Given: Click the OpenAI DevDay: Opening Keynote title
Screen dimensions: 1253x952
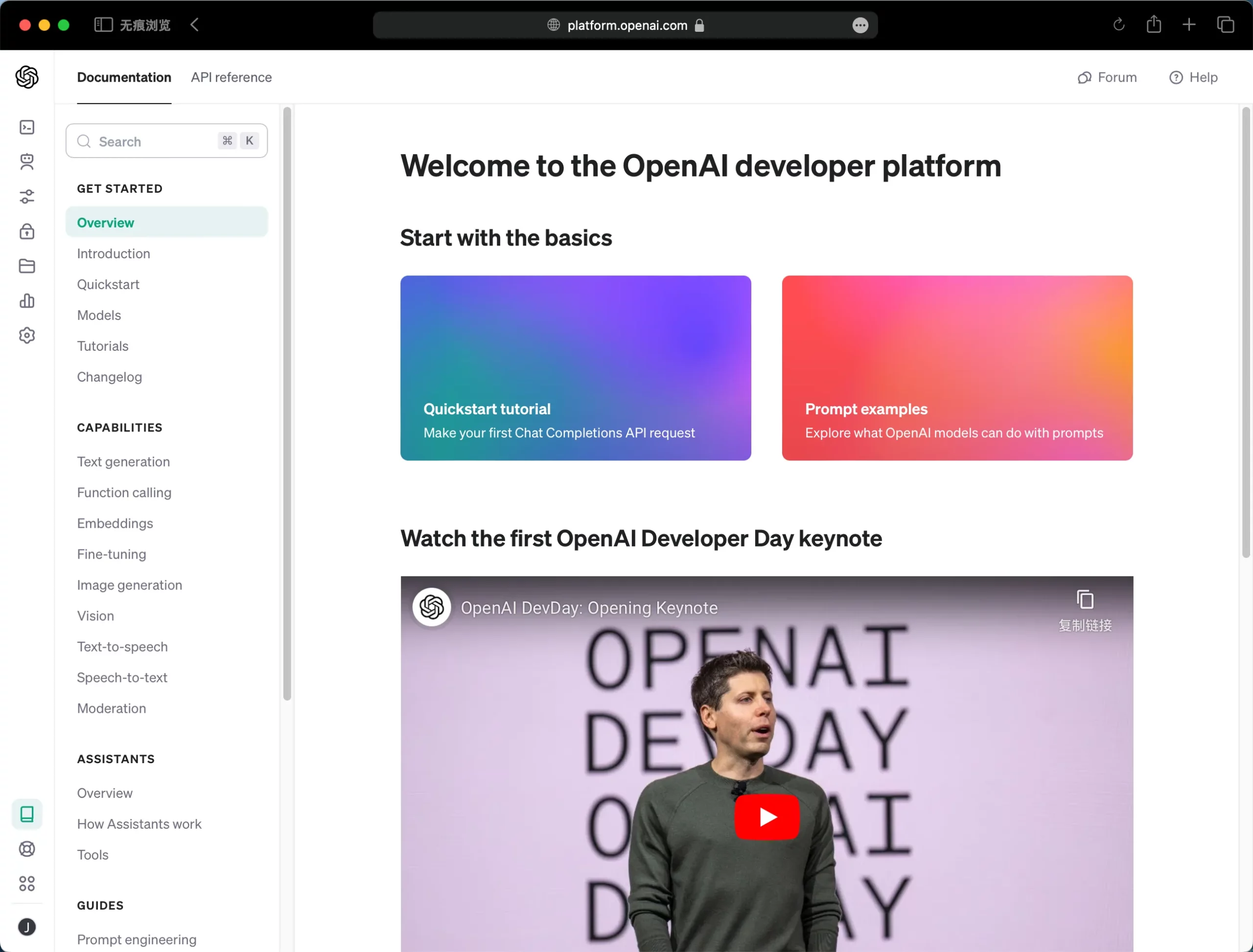Looking at the screenshot, I should pos(589,608).
